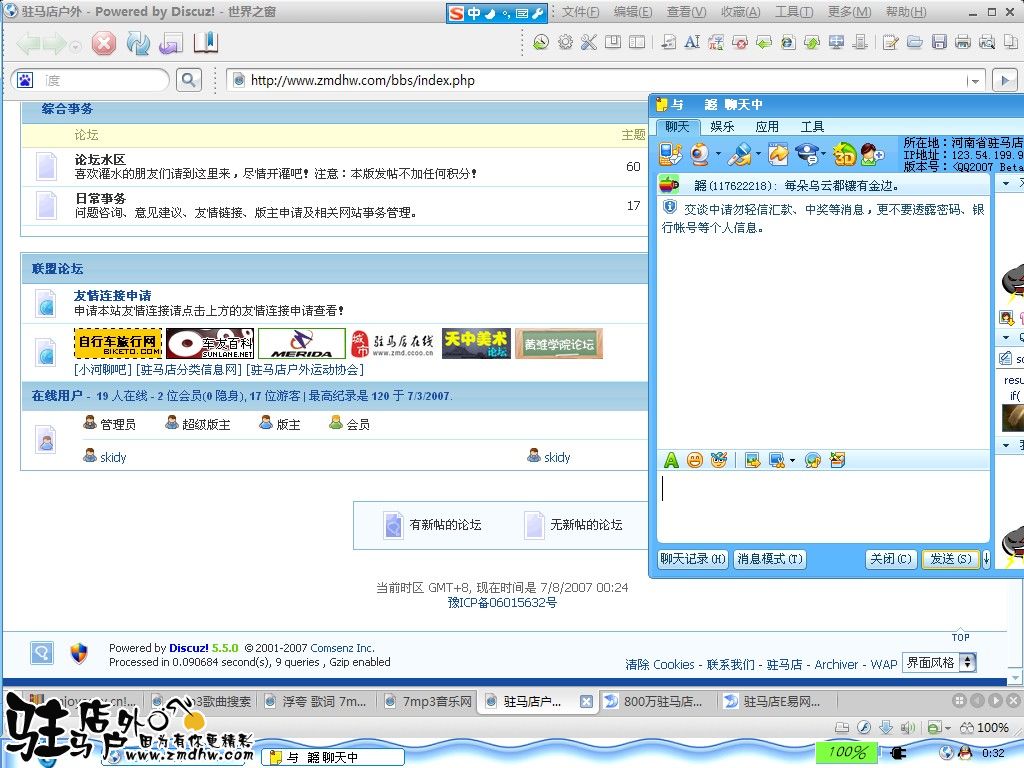Open the emoticon smiley picker
This screenshot has height=768, width=1024.
pyautogui.click(x=695, y=460)
